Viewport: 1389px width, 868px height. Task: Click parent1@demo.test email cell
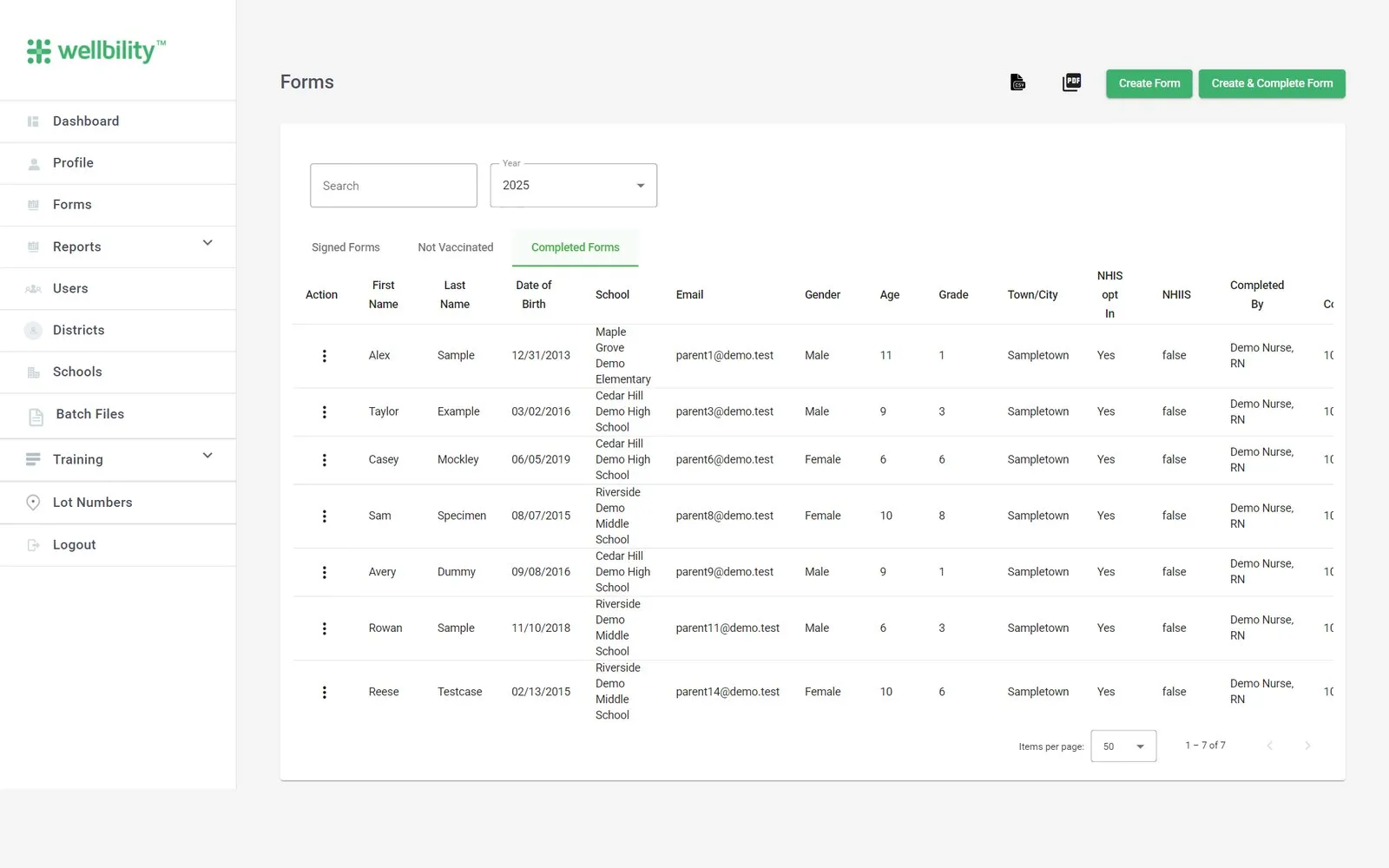(725, 356)
